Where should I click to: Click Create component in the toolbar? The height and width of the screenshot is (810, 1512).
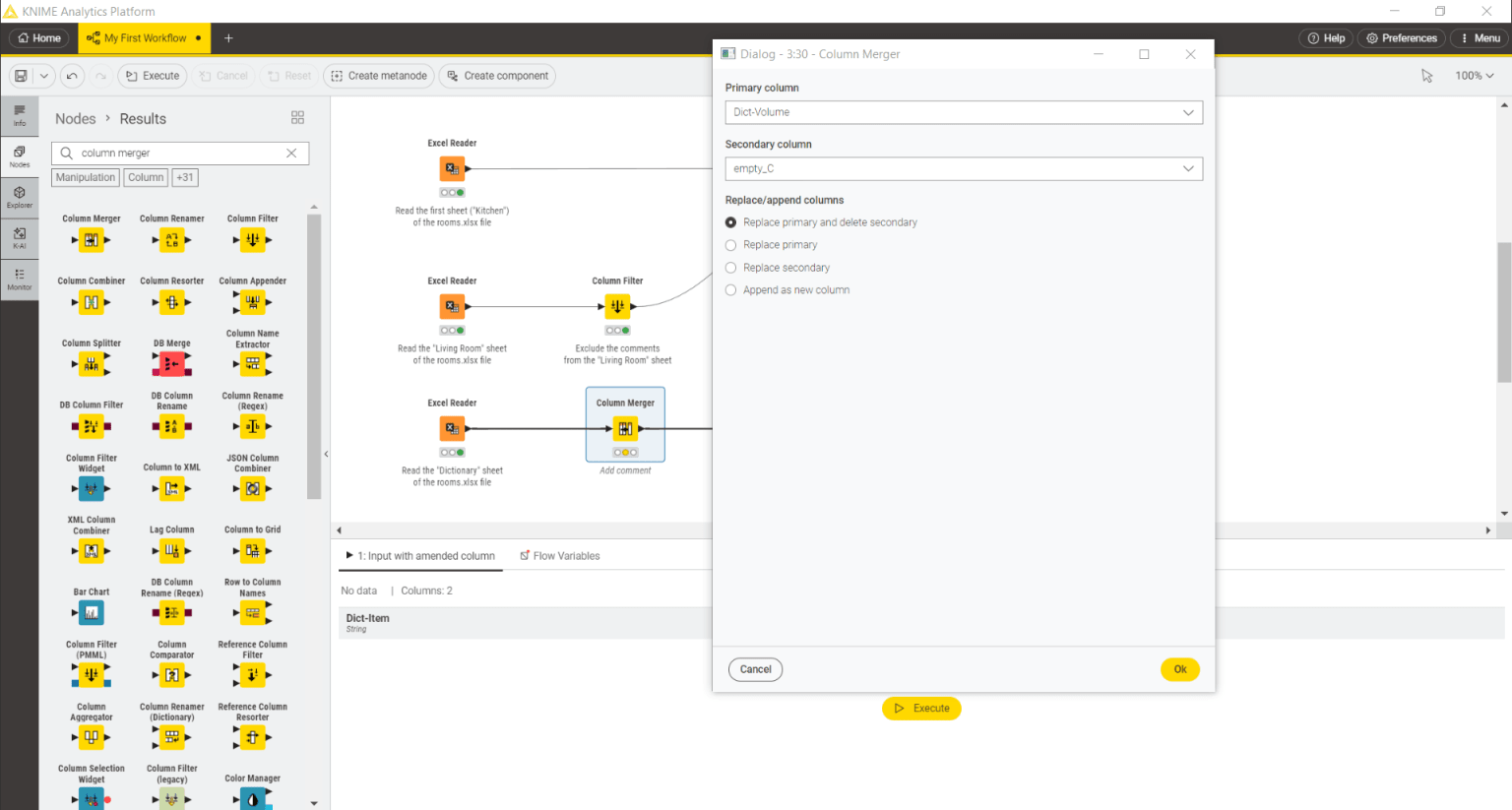(497, 76)
